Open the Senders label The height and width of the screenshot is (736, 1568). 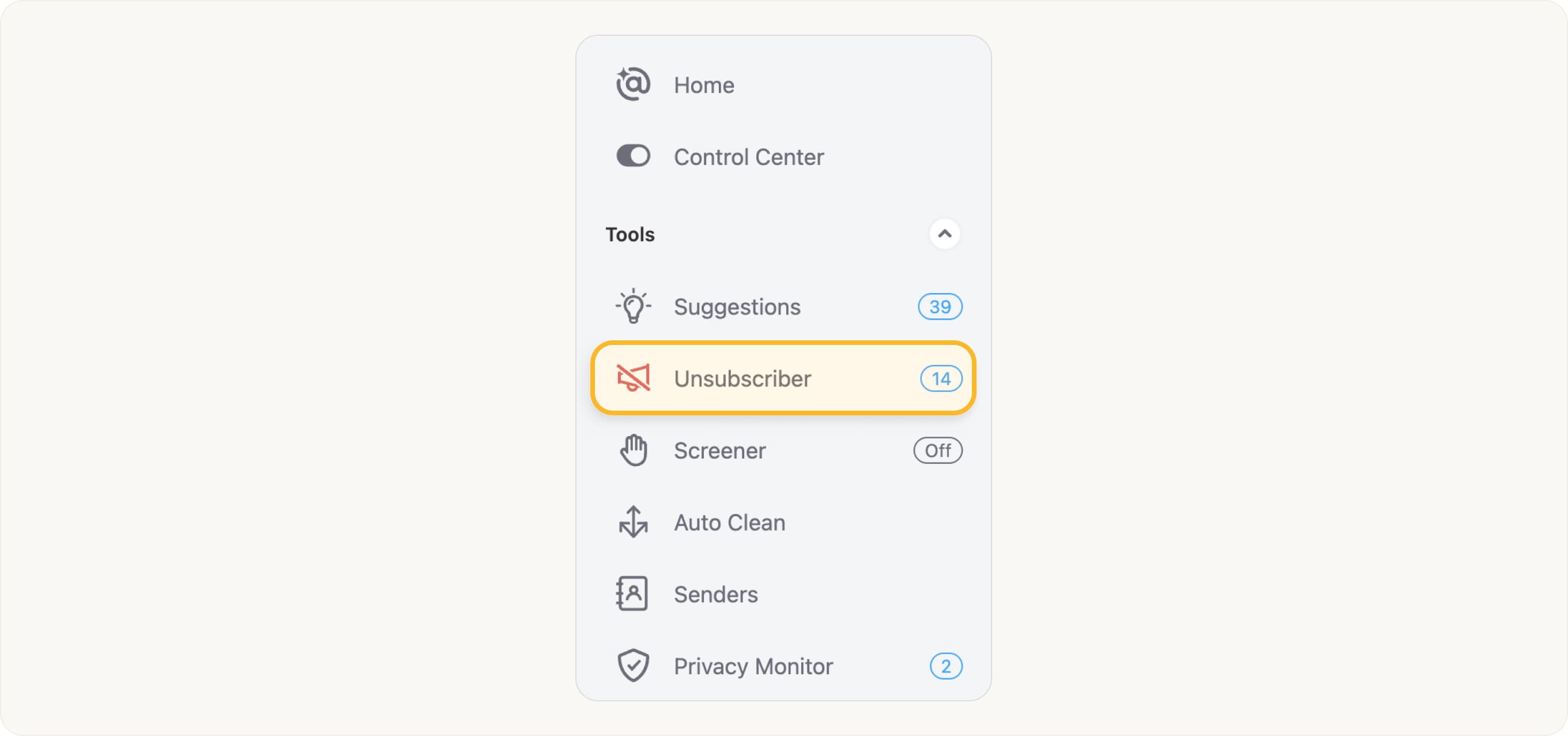coord(716,595)
